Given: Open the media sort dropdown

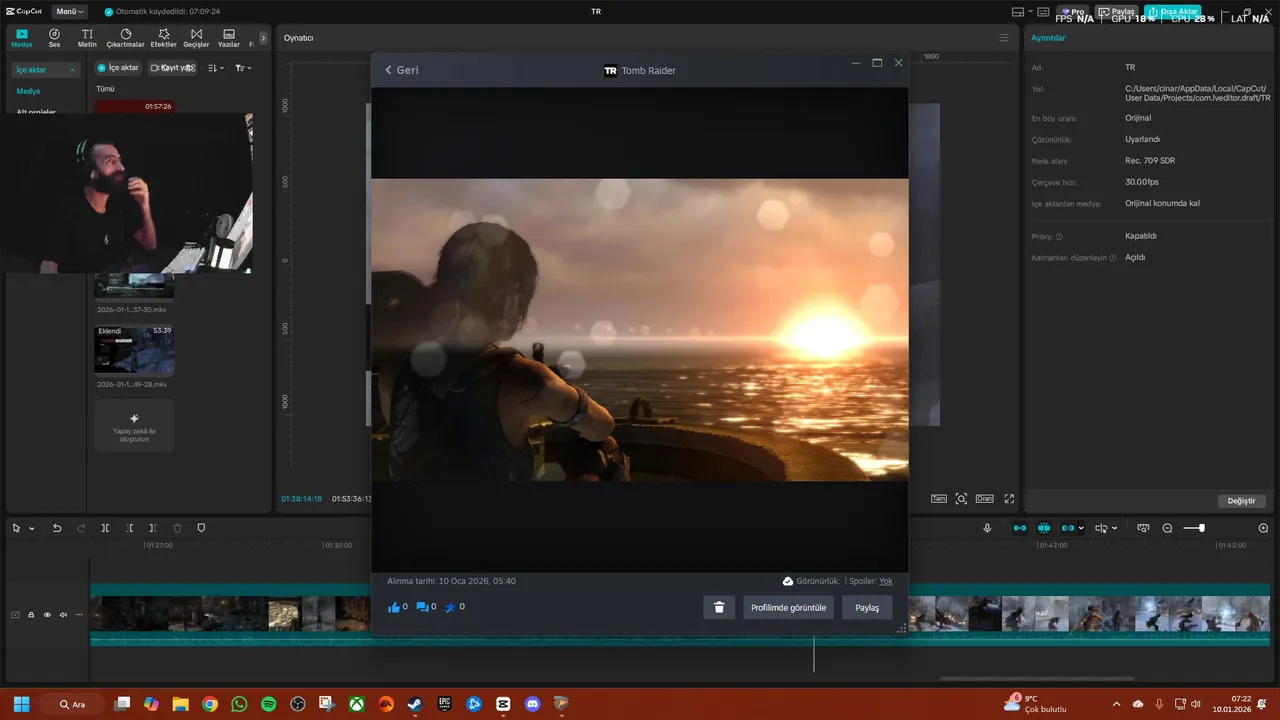Looking at the screenshot, I should pyautogui.click(x=215, y=68).
